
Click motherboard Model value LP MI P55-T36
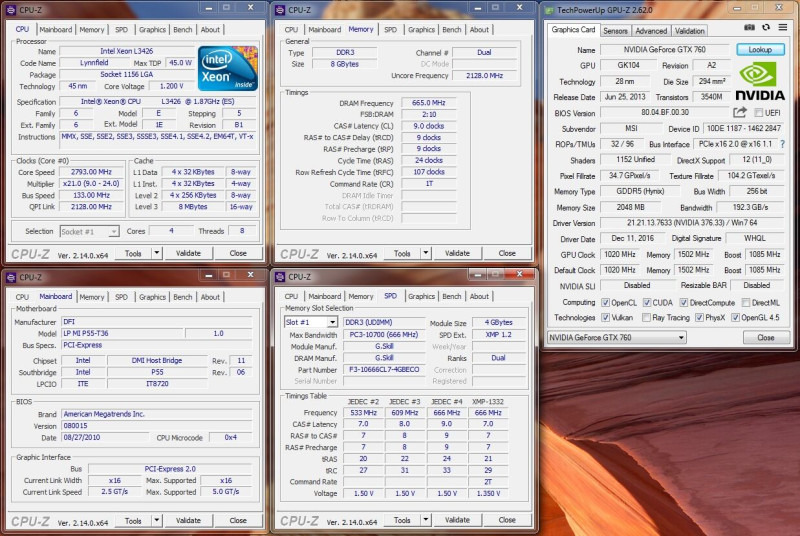point(121,334)
